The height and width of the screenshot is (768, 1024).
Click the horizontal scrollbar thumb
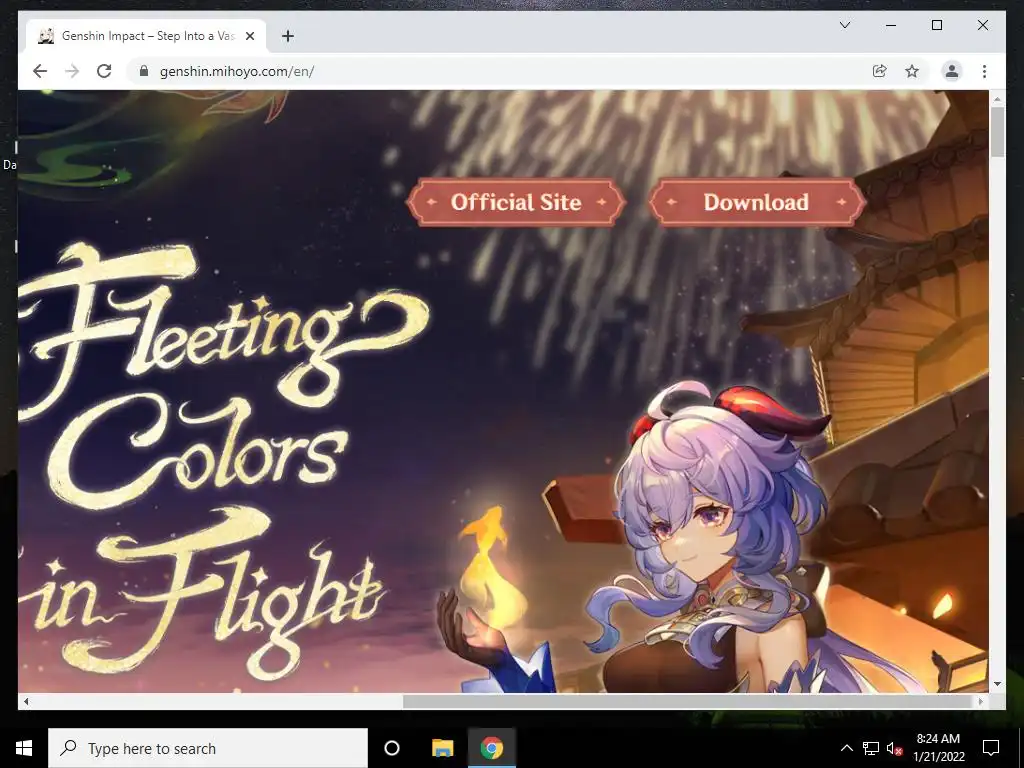[688, 701]
